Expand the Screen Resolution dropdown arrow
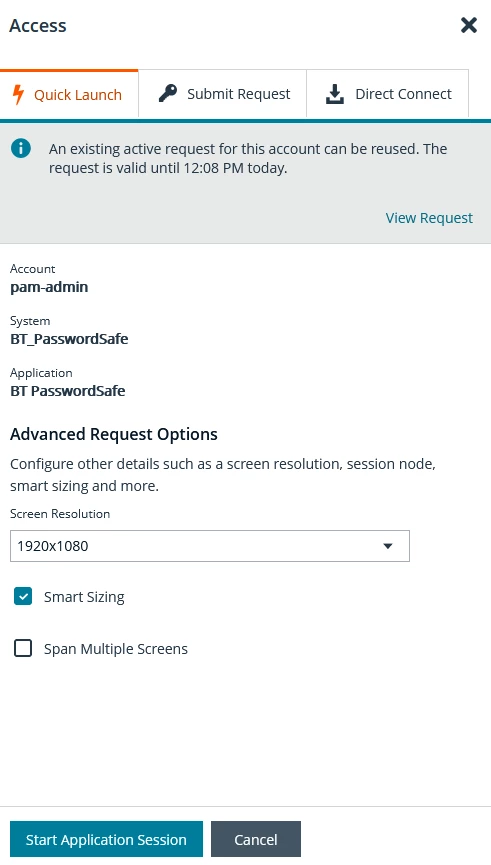 point(388,546)
